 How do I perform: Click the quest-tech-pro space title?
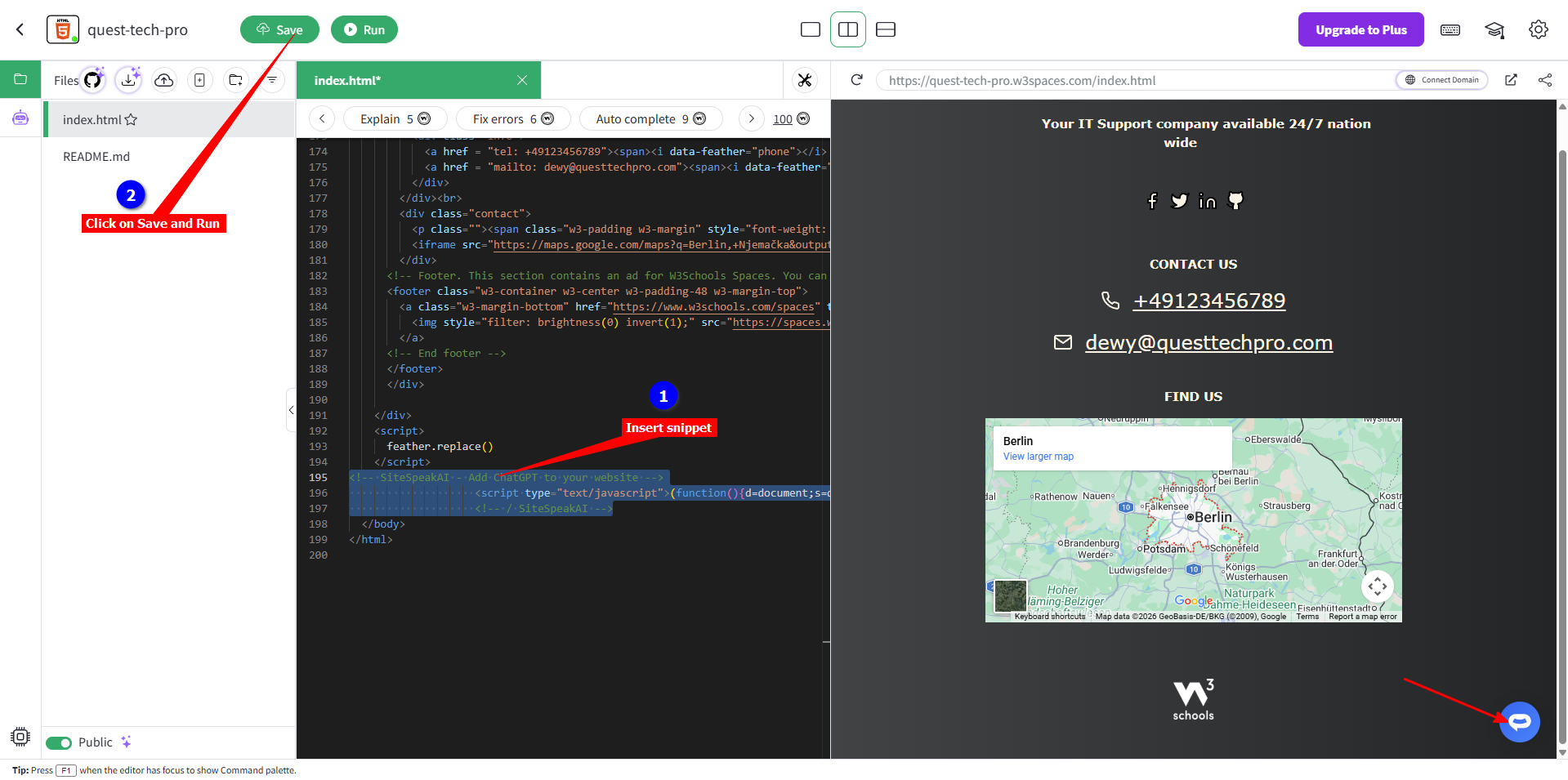coord(137,29)
